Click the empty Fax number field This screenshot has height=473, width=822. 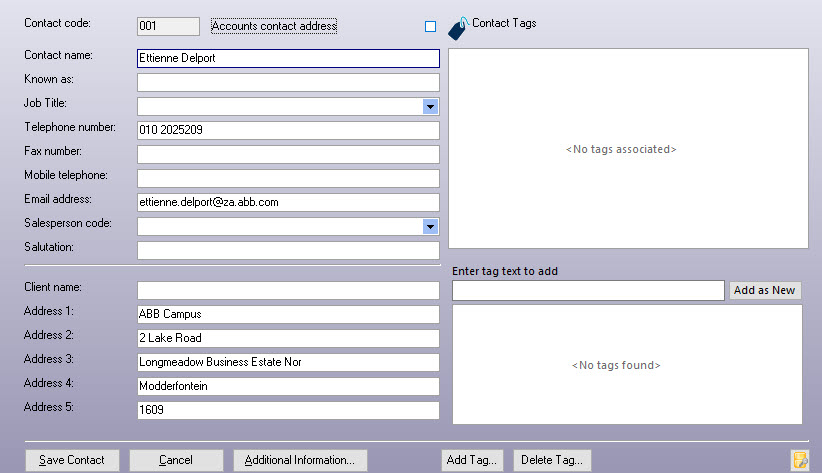pos(288,154)
